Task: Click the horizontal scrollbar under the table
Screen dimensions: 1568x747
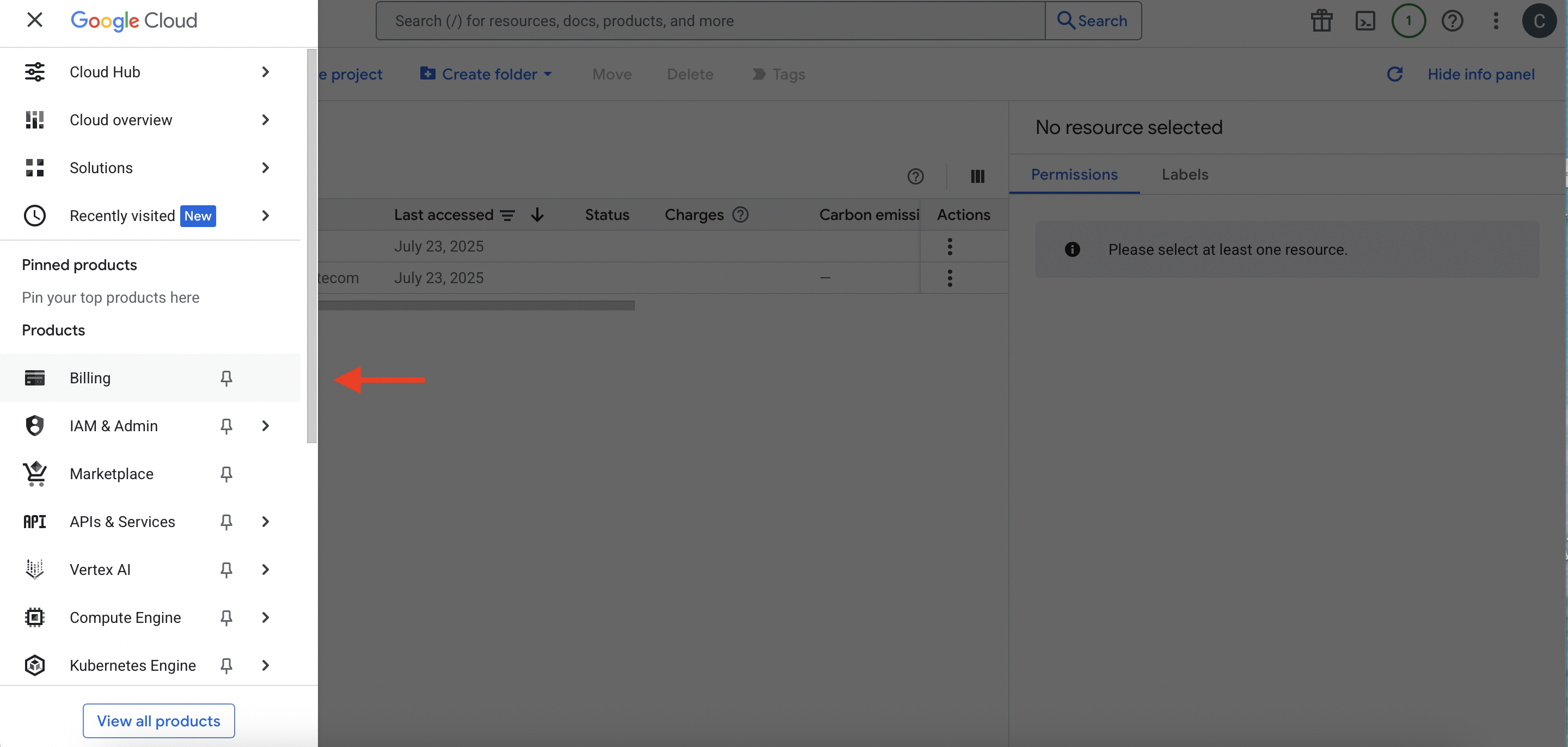Action: click(x=476, y=305)
